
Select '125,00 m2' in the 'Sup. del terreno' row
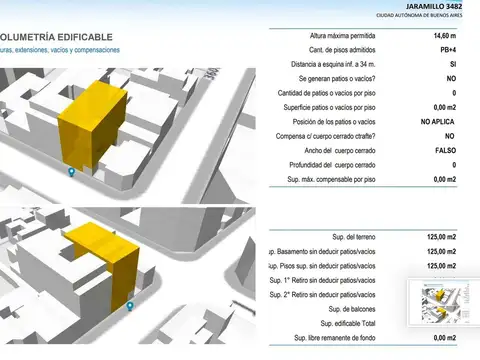click(442, 237)
